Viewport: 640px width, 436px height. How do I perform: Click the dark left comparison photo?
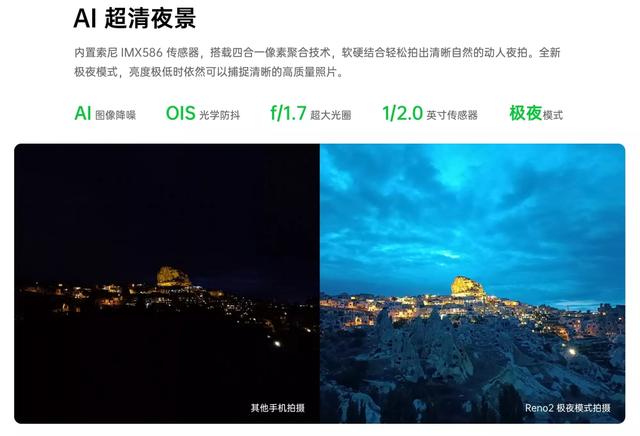[167, 283]
